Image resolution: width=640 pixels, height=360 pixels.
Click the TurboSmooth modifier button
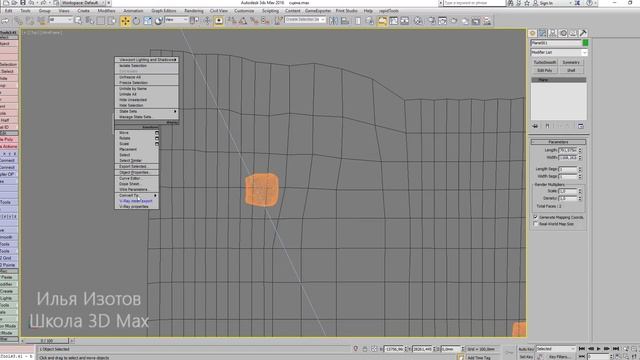(544, 62)
